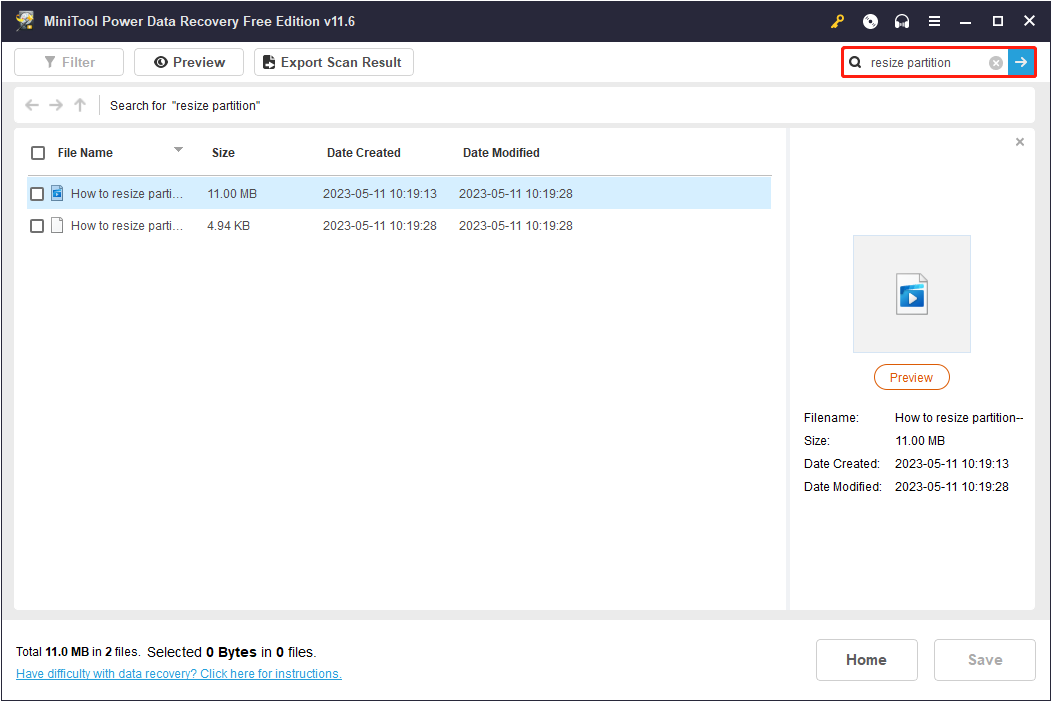
Task: Click the Date Modified value in details panel
Action: click(952, 487)
